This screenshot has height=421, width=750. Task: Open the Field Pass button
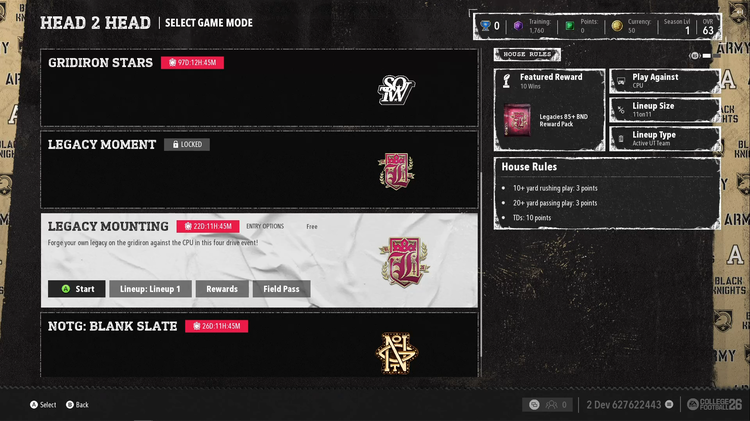click(281, 289)
